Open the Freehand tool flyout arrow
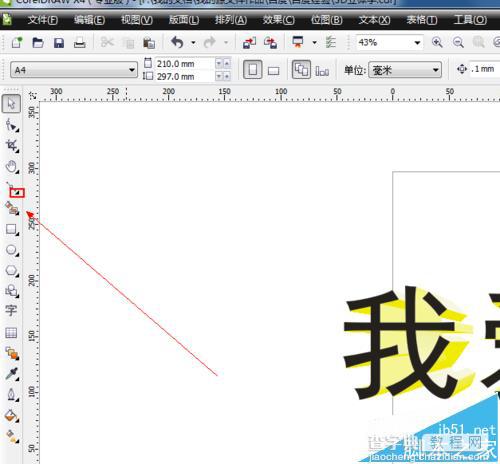Image resolution: width=500 pixels, height=464 pixels. tap(17, 193)
